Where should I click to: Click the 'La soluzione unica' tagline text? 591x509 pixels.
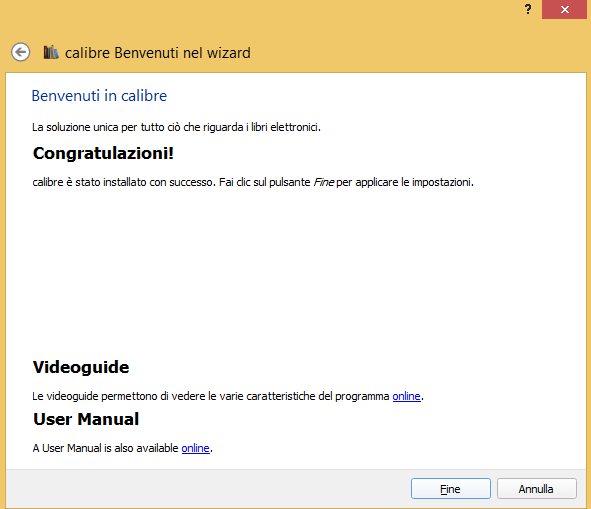click(x=176, y=127)
